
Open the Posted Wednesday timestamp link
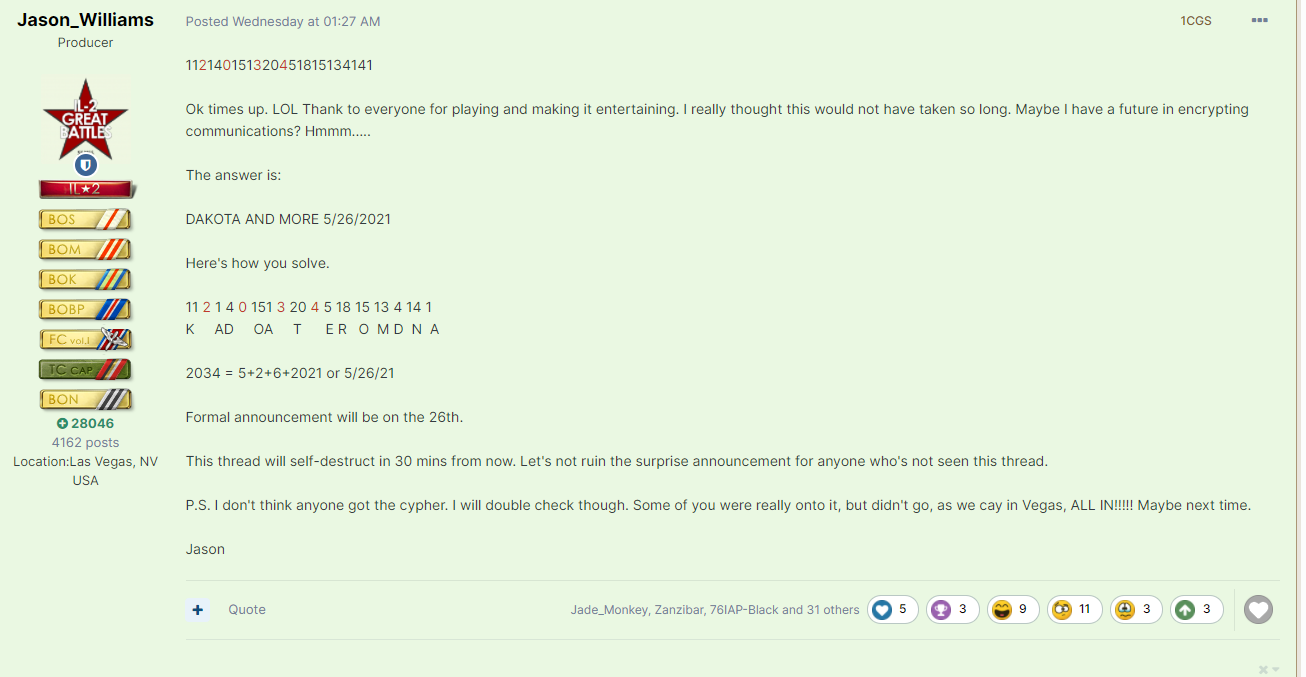tap(283, 21)
